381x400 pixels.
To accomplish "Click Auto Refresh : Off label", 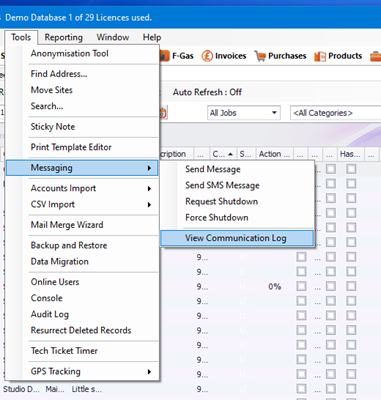I will 207,92.
